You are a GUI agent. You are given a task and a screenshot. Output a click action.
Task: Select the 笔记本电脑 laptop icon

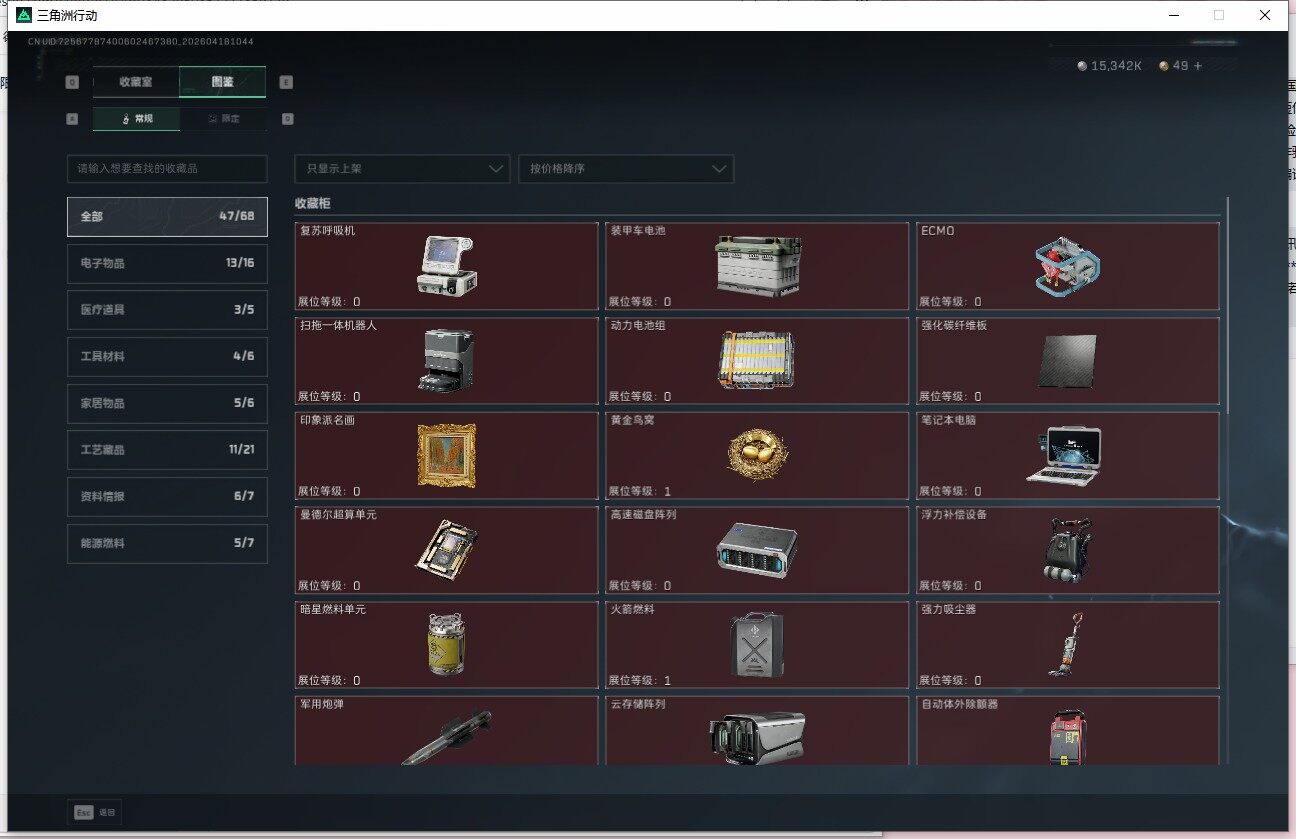tap(1063, 455)
